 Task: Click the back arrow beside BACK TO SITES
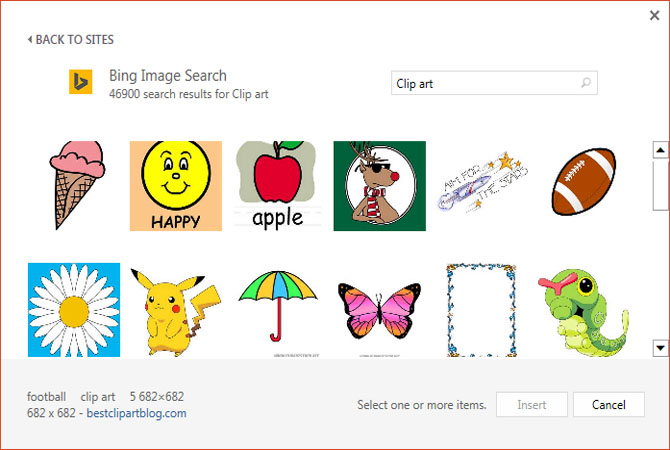pos(29,39)
